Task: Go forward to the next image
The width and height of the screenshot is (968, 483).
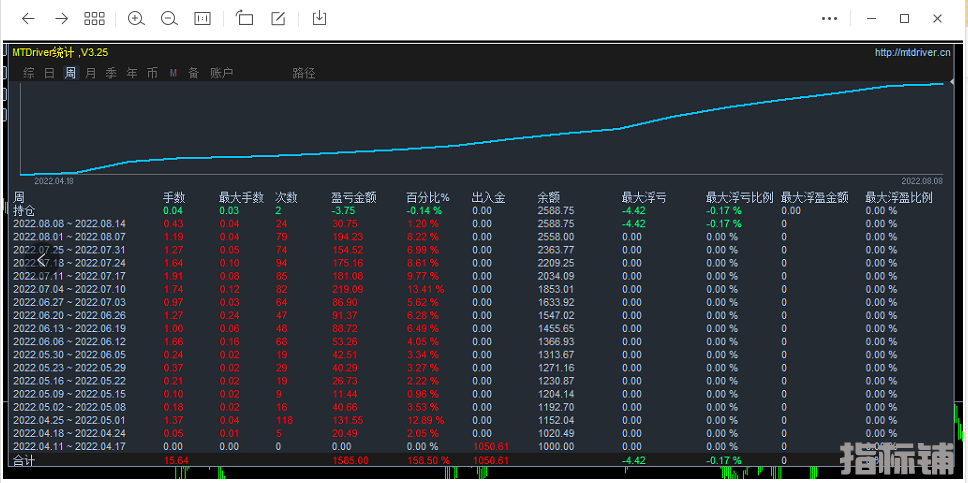Action: (61, 18)
